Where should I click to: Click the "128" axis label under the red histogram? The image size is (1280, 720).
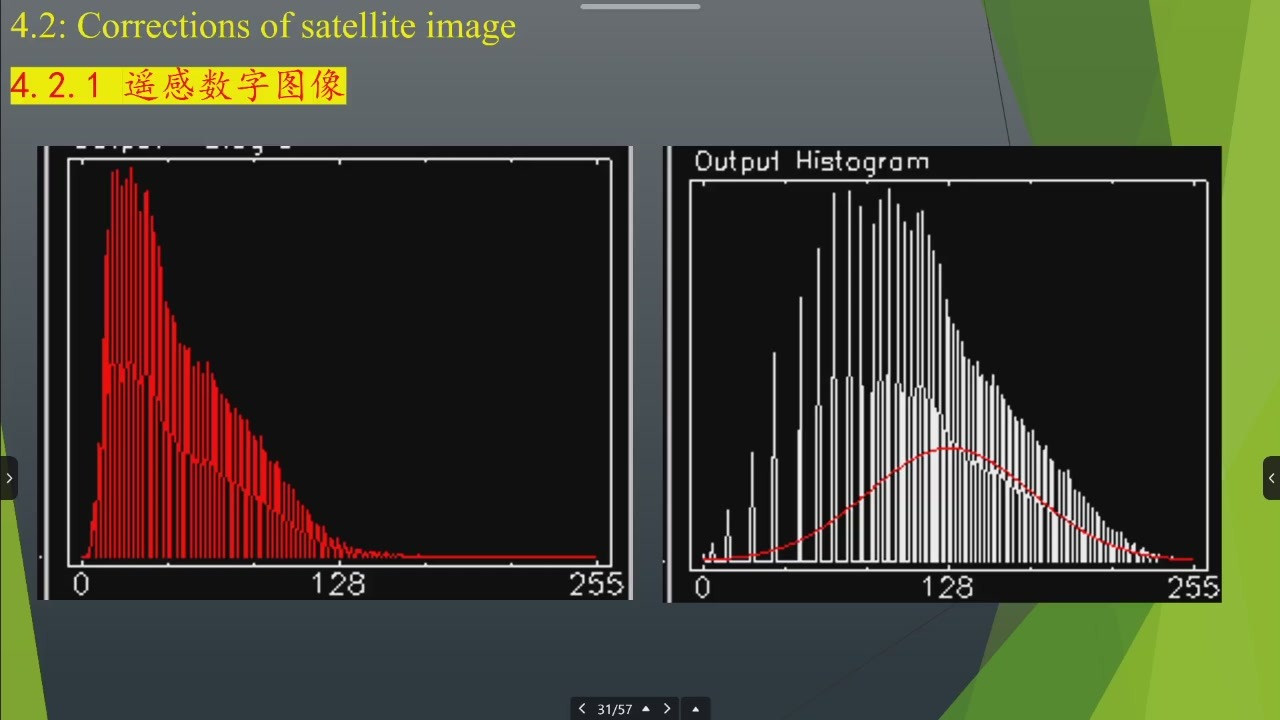tap(339, 584)
